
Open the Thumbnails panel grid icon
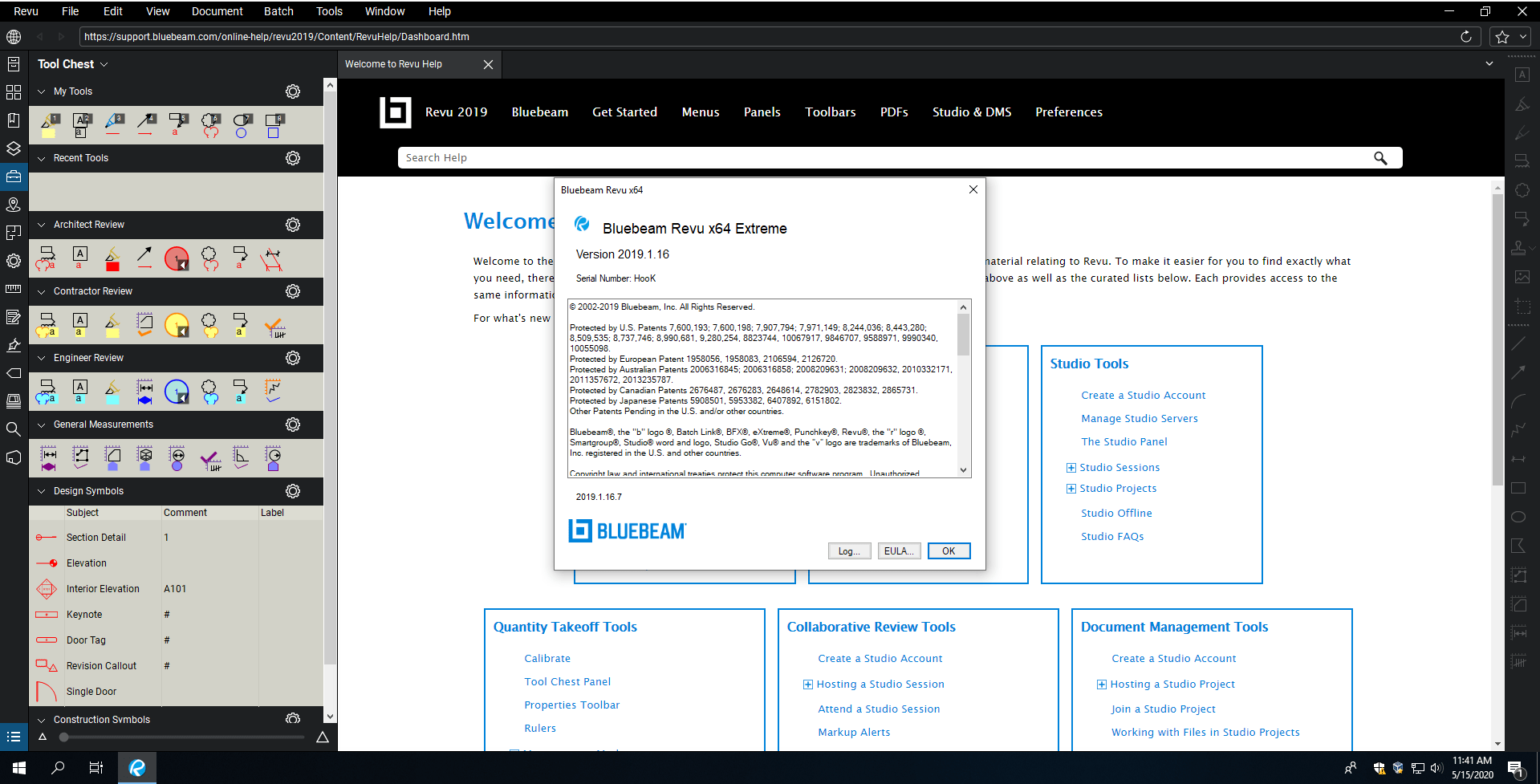(14, 92)
